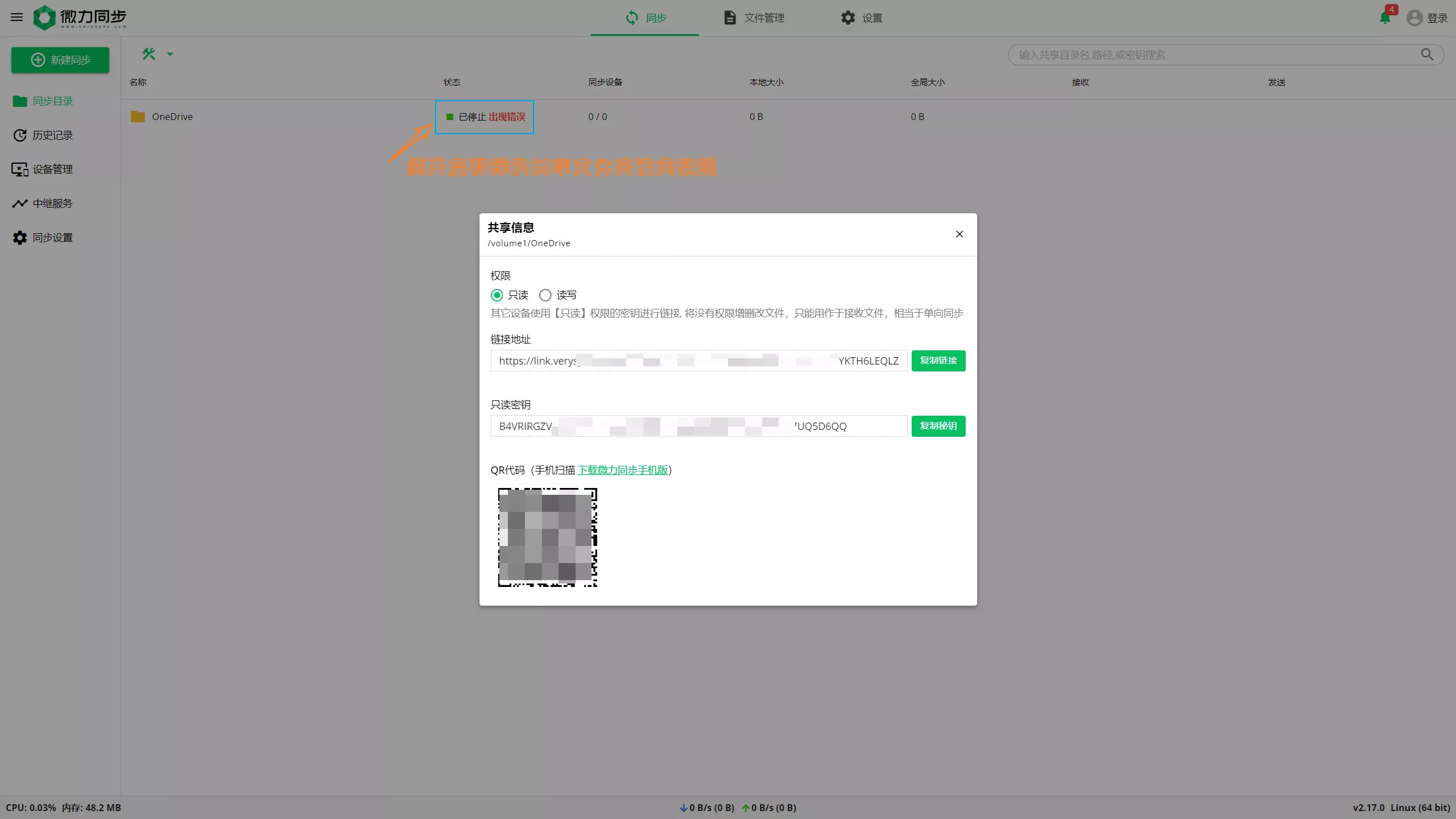Select the 读写 permission radio
The width and height of the screenshot is (1456, 819).
pos(545,295)
